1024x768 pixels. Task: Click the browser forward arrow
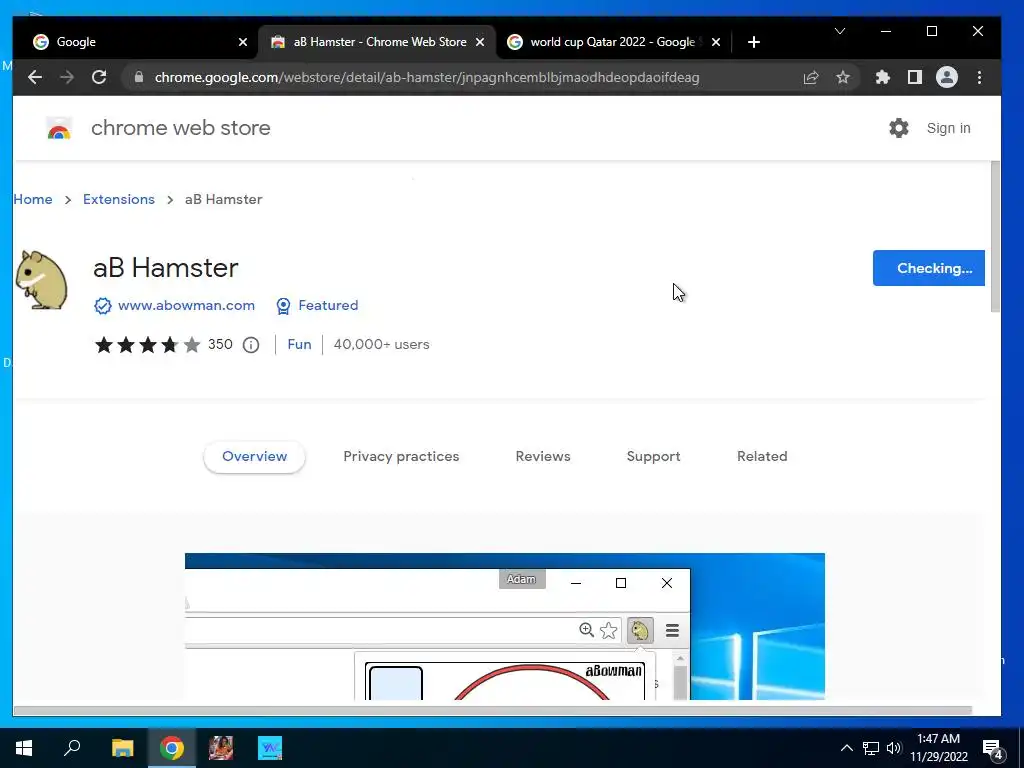pos(67,77)
